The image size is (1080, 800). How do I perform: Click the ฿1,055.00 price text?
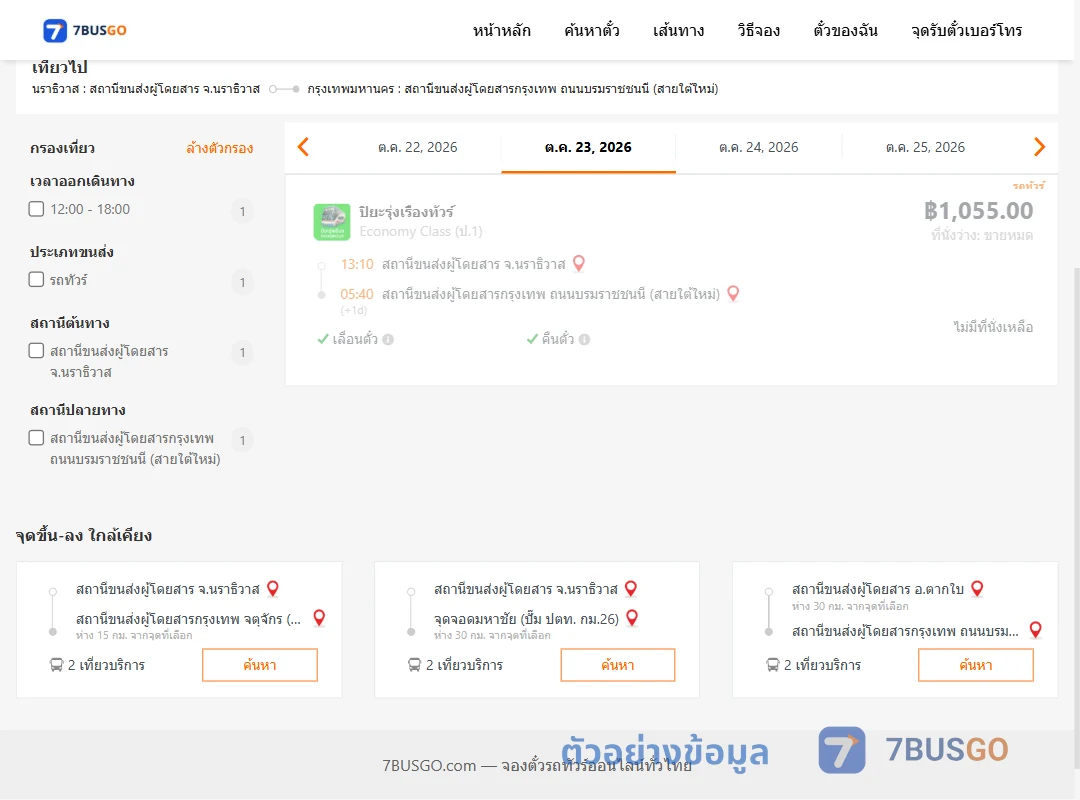978,211
